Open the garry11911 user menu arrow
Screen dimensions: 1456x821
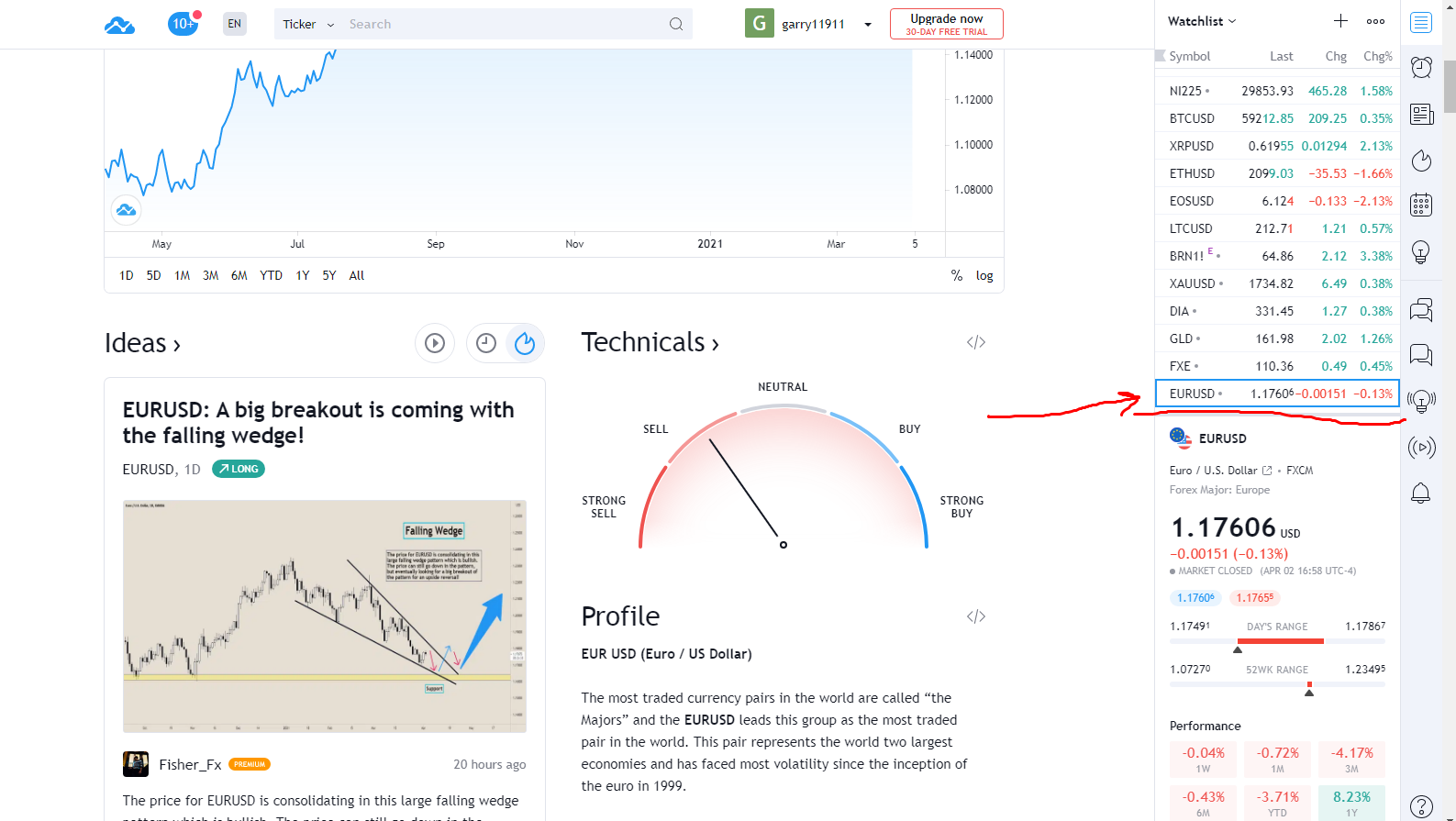[x=868, y=25]
